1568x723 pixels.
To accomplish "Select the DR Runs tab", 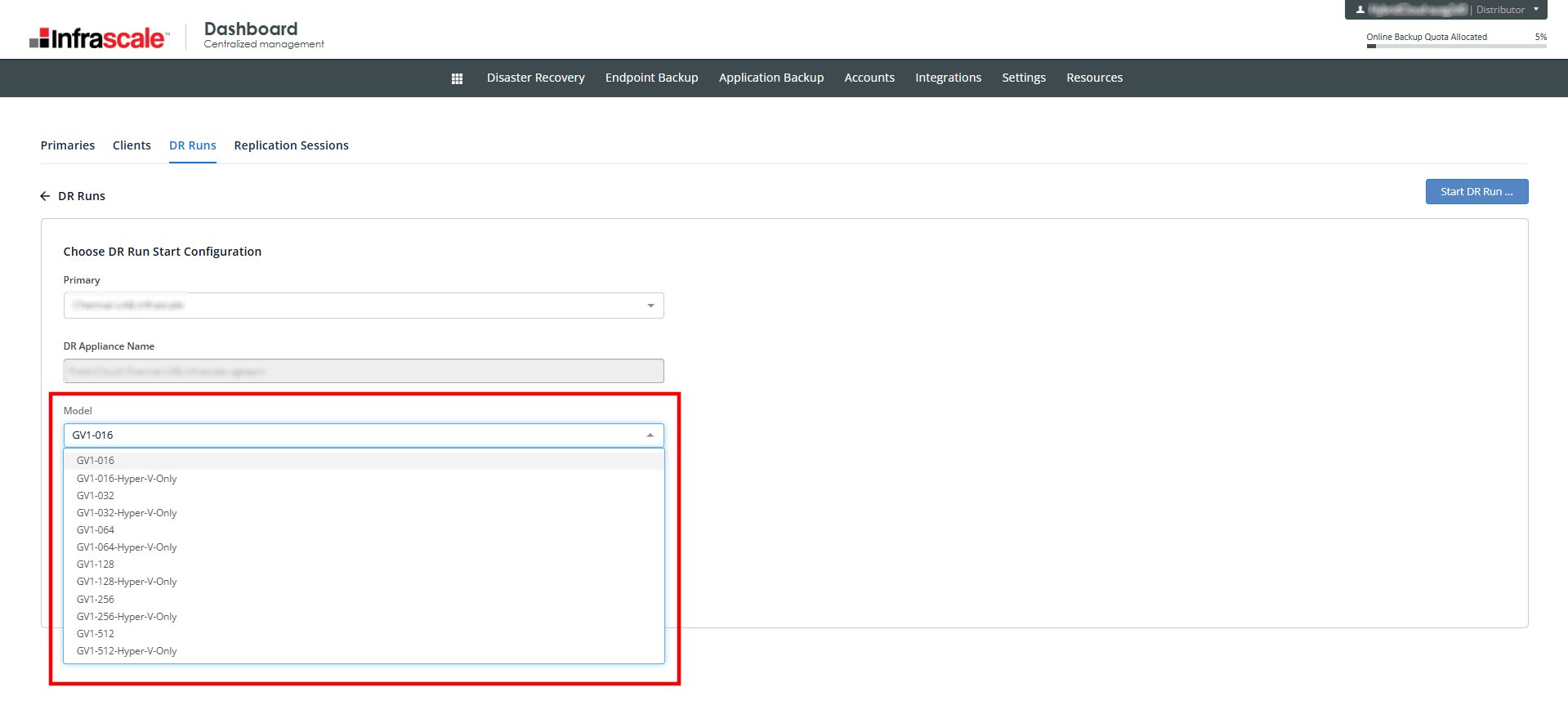I will tap(193, 145).
